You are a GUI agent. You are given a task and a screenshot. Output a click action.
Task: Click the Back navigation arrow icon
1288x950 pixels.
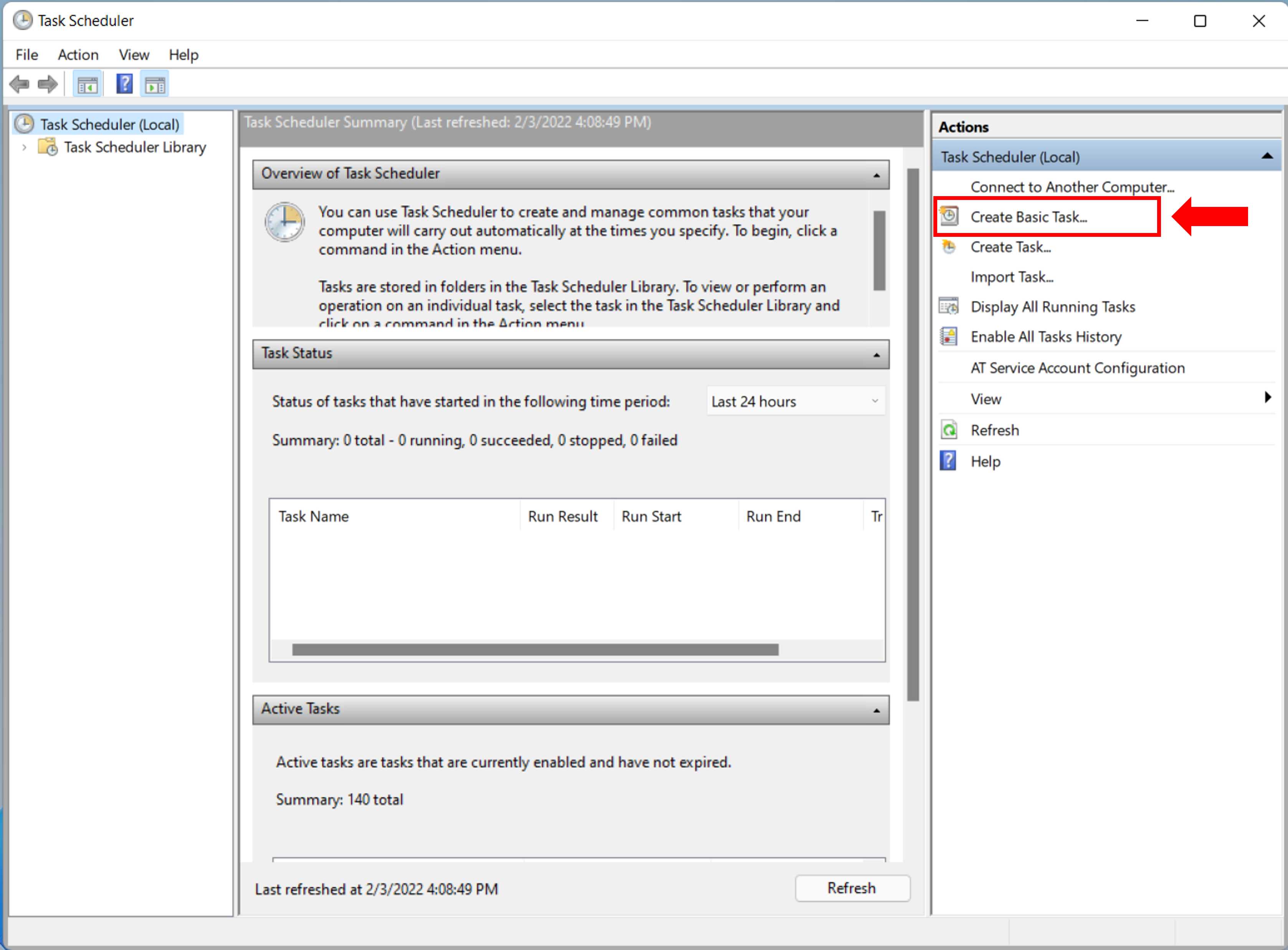[19, 84]
